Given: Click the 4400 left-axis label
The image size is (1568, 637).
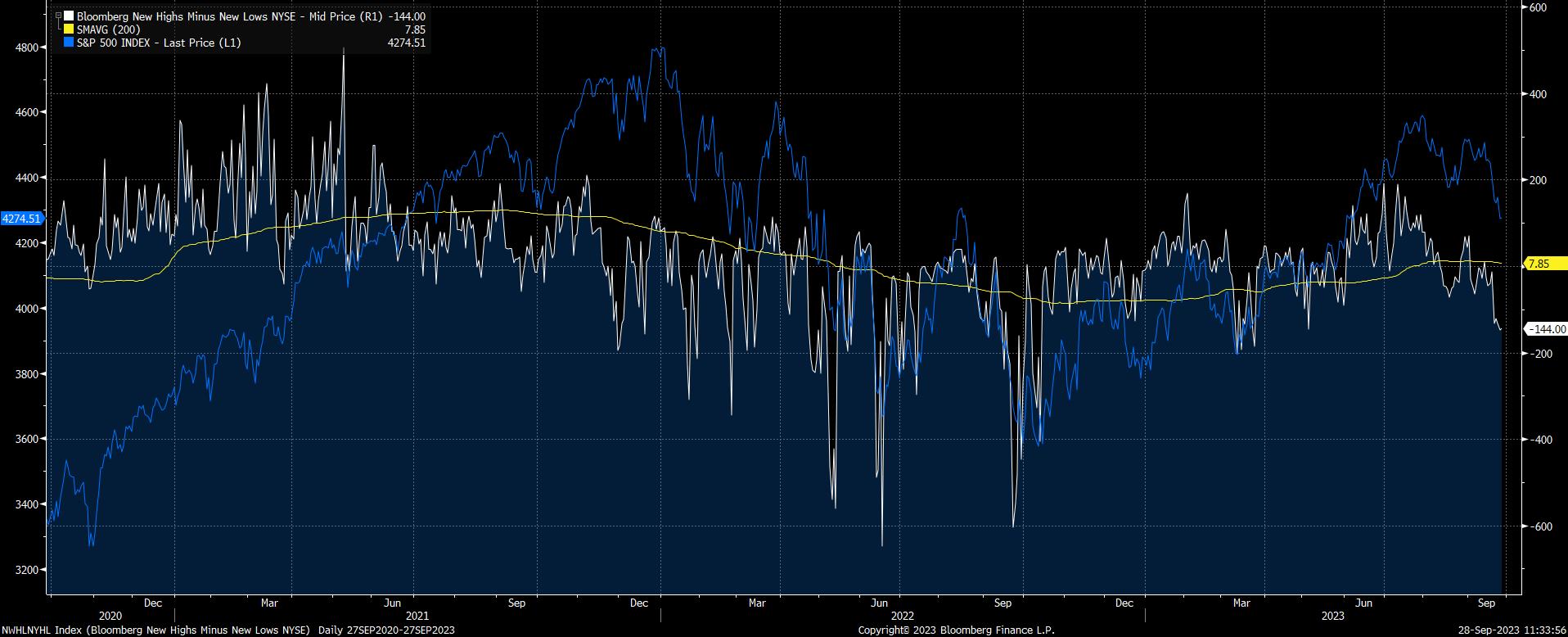Looking at the screenshot, I should tap(27, 178).
